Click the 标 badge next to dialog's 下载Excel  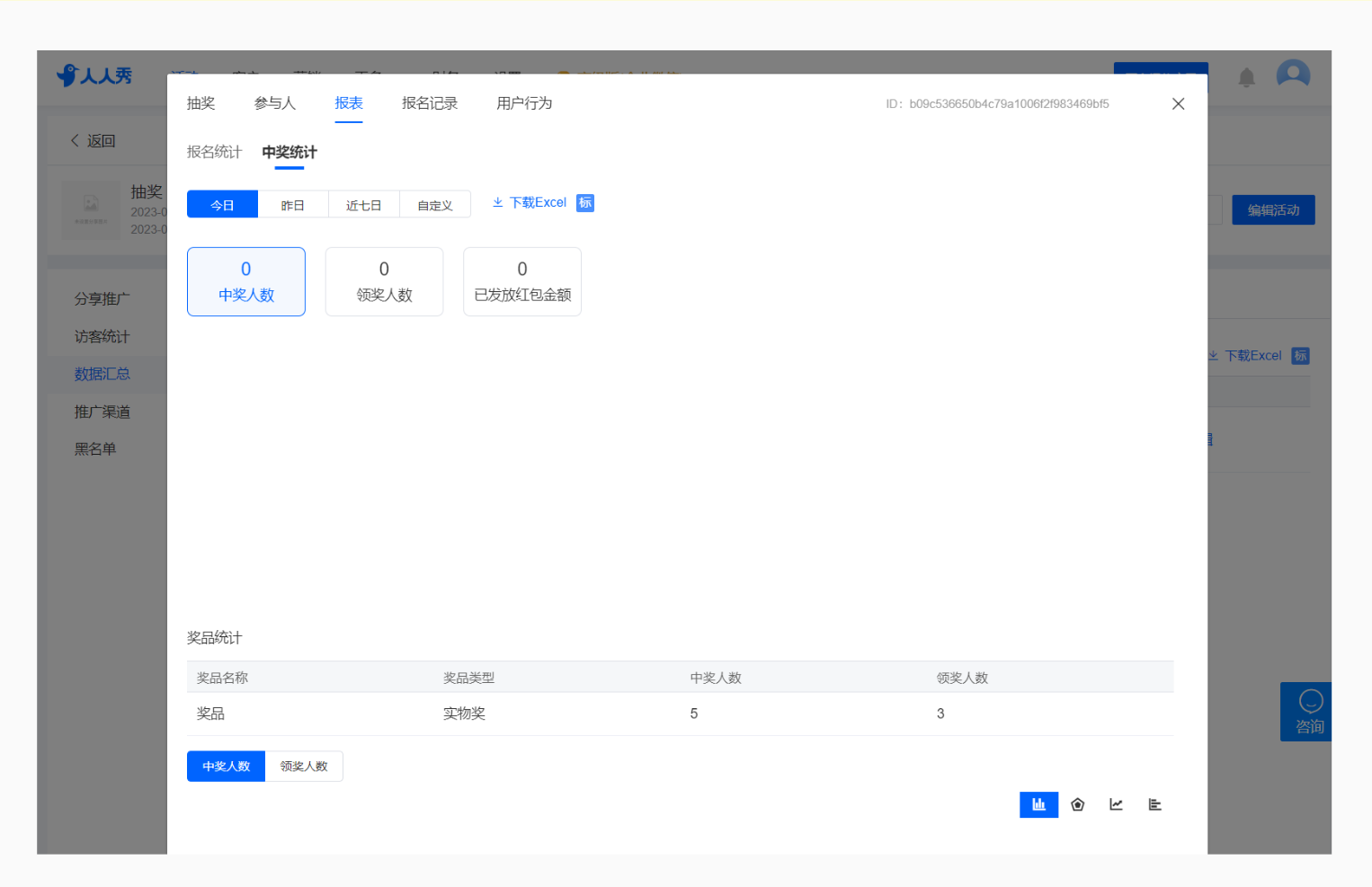[585, 203]
